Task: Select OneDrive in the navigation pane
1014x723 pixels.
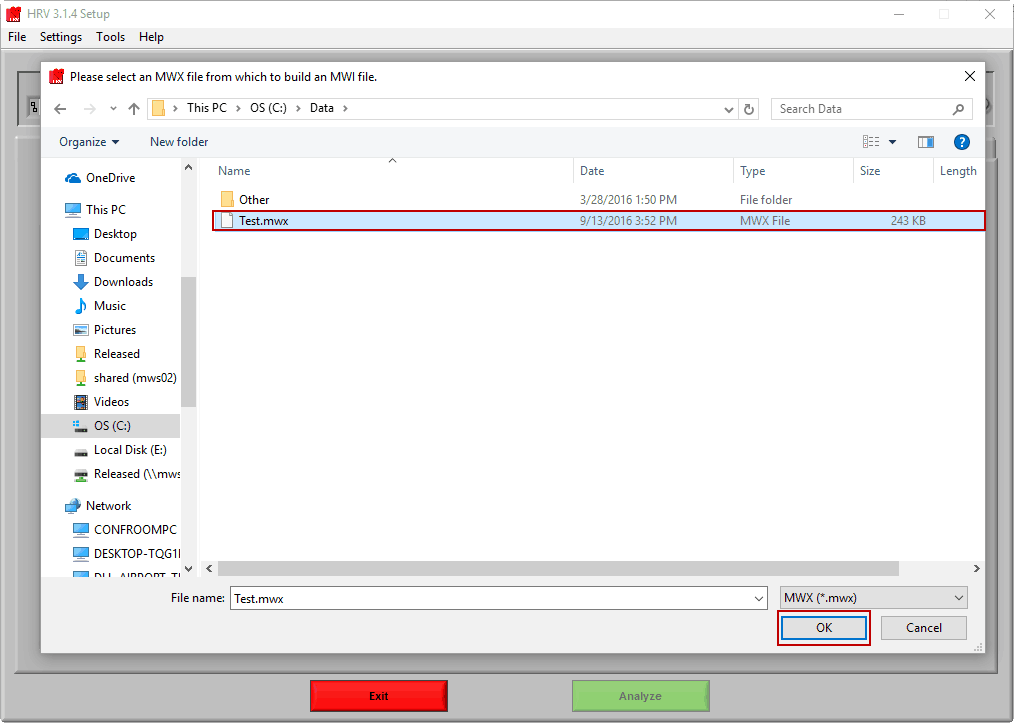Action: (111, 178)
